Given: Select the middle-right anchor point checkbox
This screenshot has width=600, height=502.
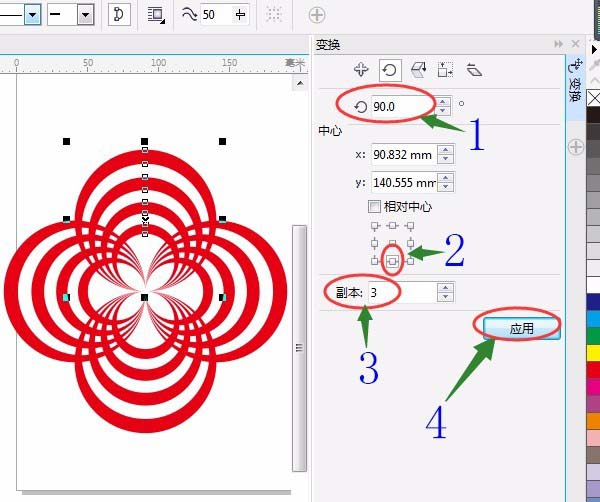Looking at the screenshot, I should pos(410,243).
